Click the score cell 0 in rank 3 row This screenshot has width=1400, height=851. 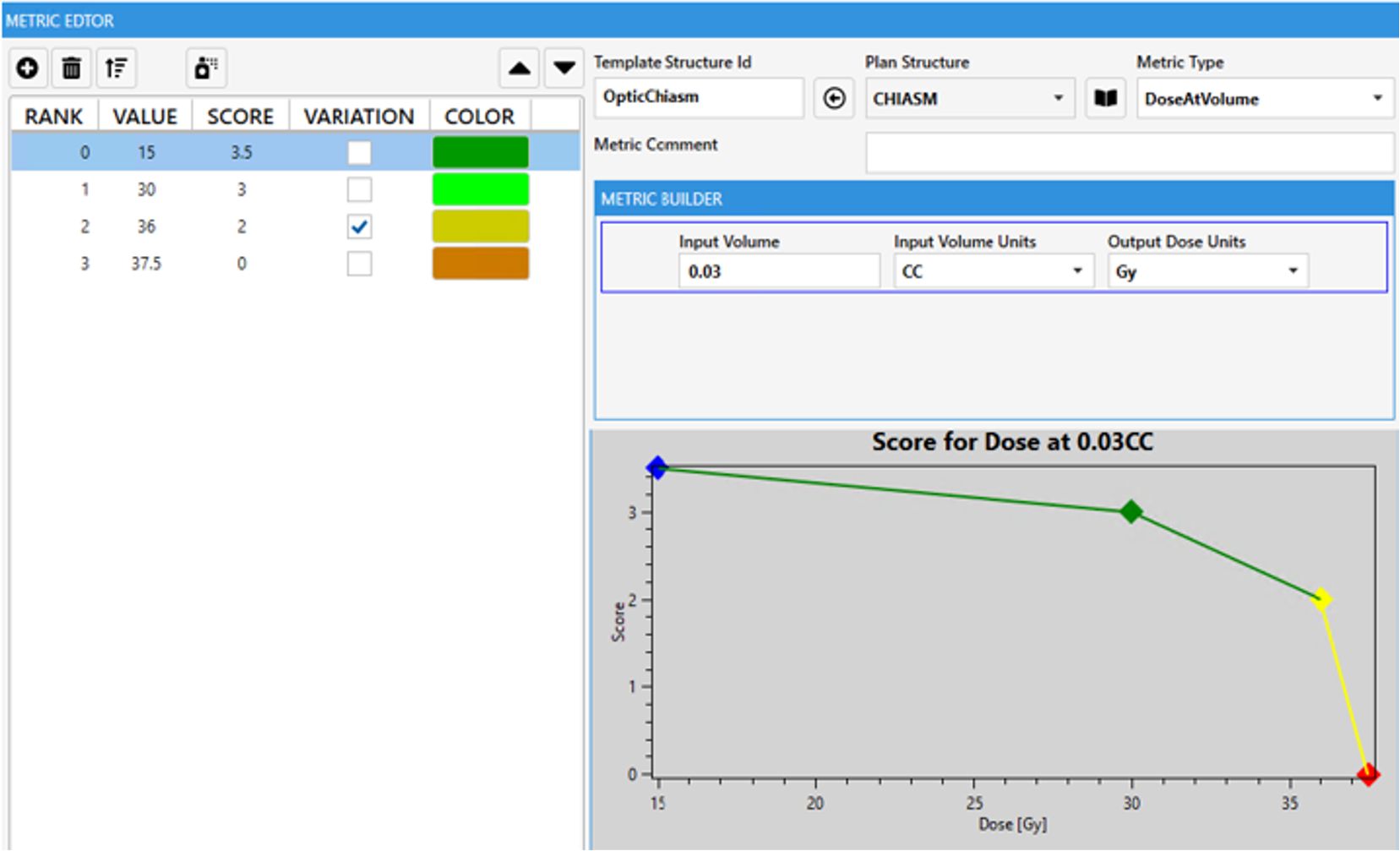[242, 264]
